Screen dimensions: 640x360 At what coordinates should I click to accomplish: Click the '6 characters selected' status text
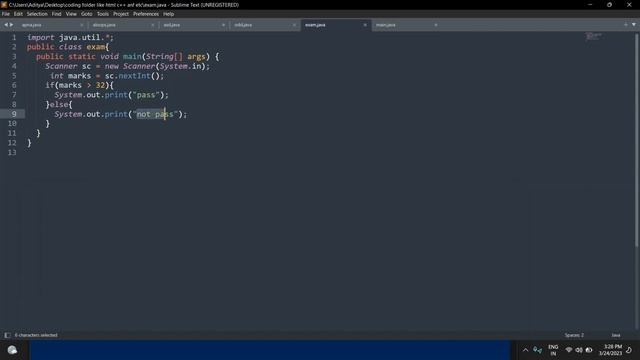pos(36,335)
